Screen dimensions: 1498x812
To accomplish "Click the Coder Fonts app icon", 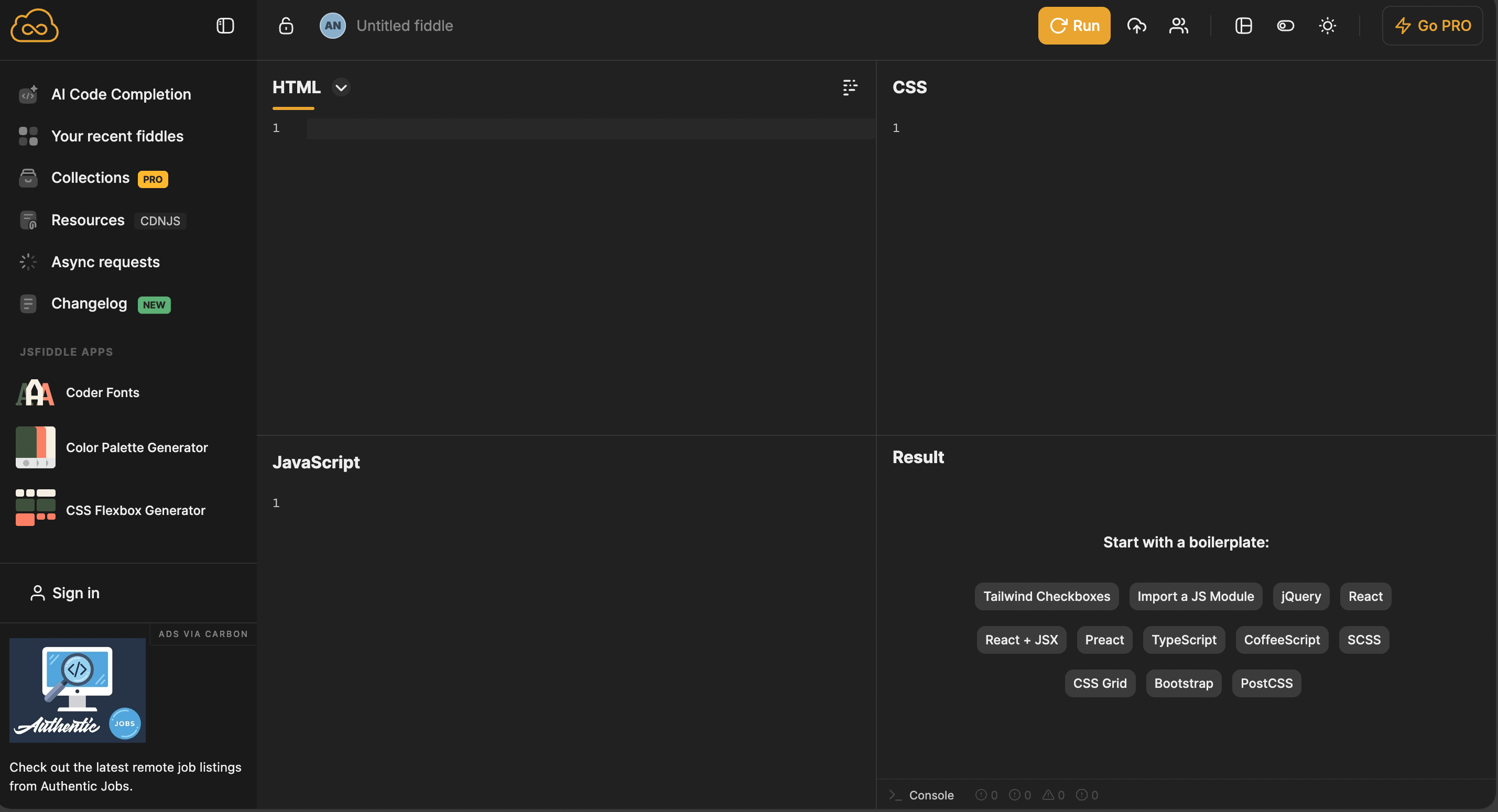I will [34, 392].
